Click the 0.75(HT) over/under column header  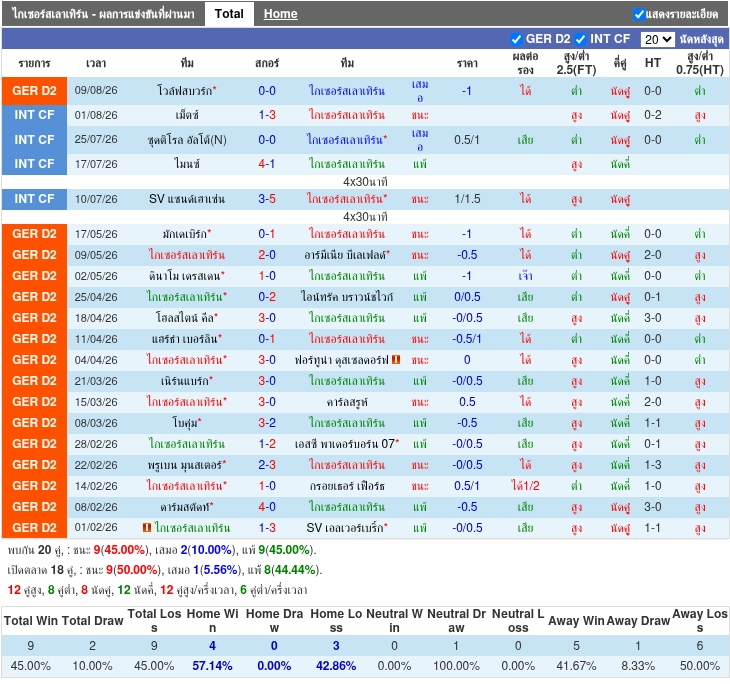click(x=699, y=63)
